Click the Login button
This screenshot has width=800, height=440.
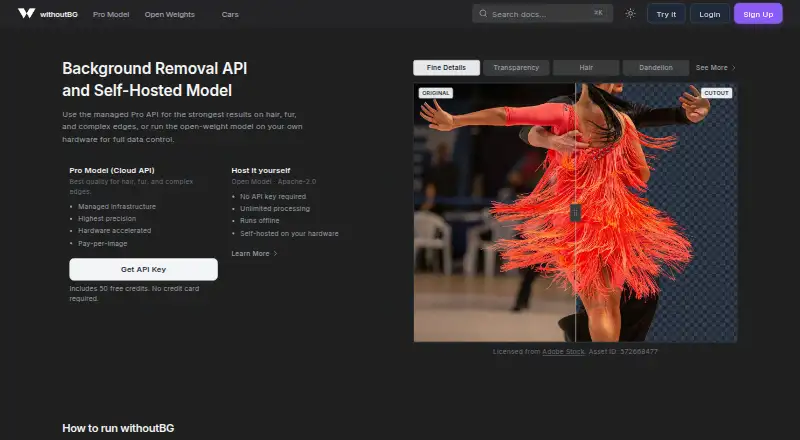point(710,14)
